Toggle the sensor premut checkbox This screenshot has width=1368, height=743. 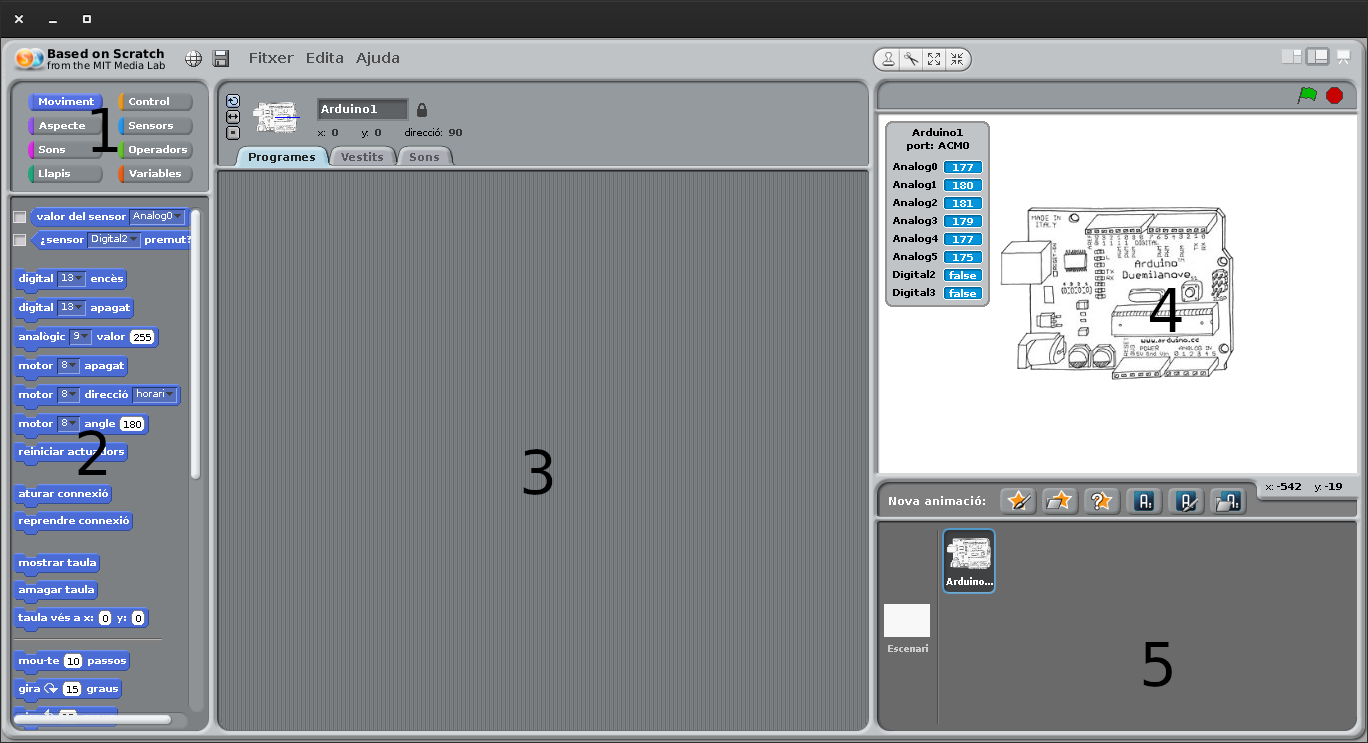(20, 240)
